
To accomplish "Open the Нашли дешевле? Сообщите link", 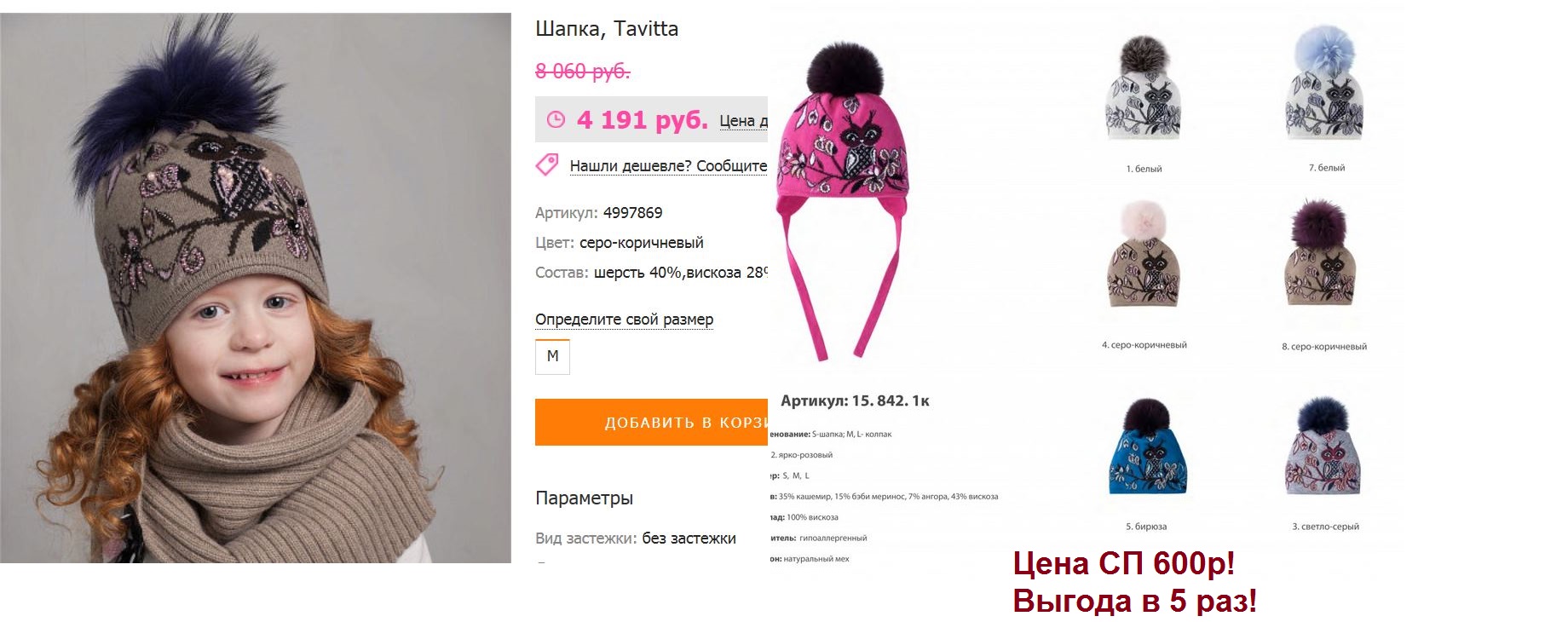I will [x=668, y=166].
